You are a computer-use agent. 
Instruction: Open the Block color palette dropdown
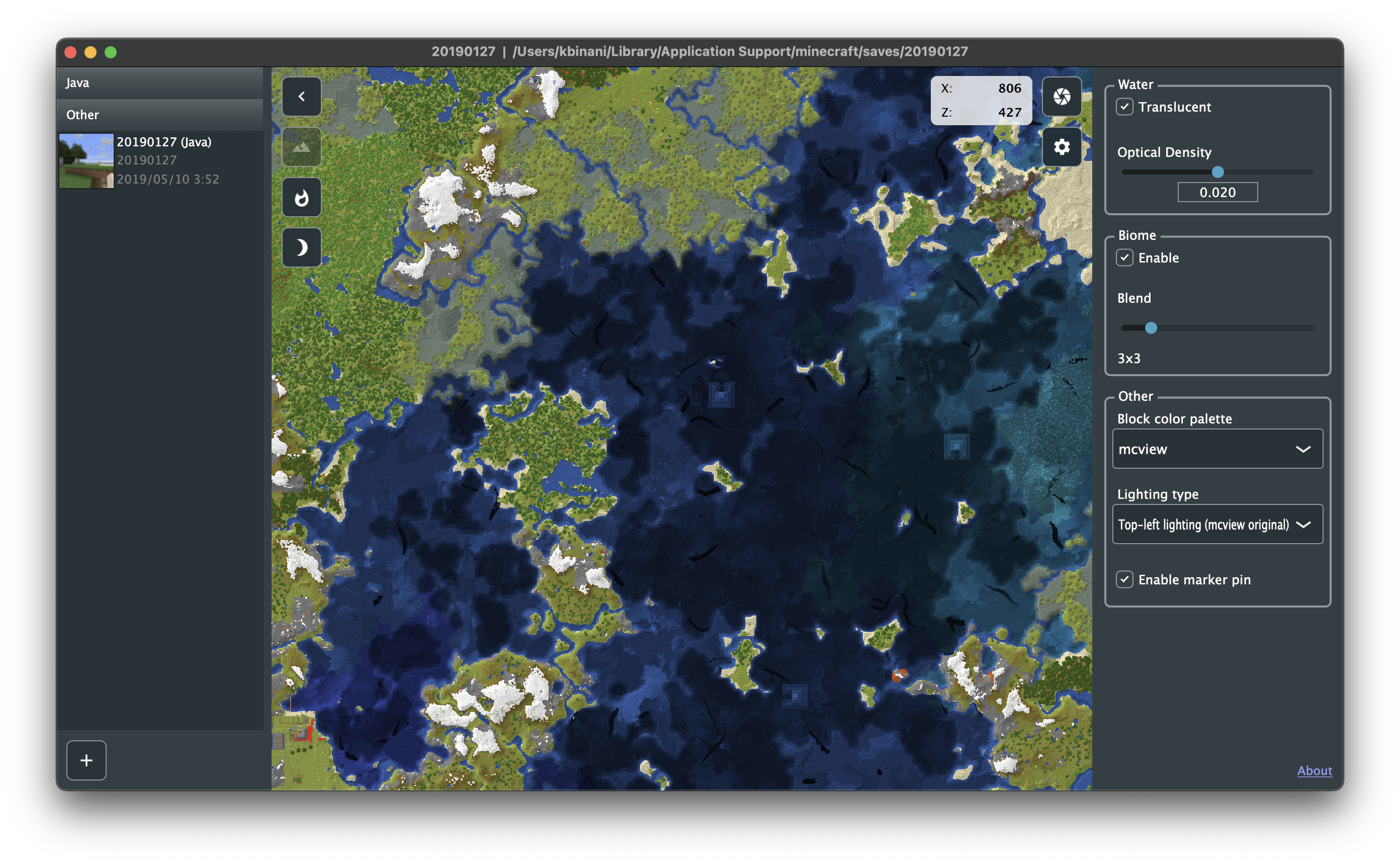[1217, 449]
